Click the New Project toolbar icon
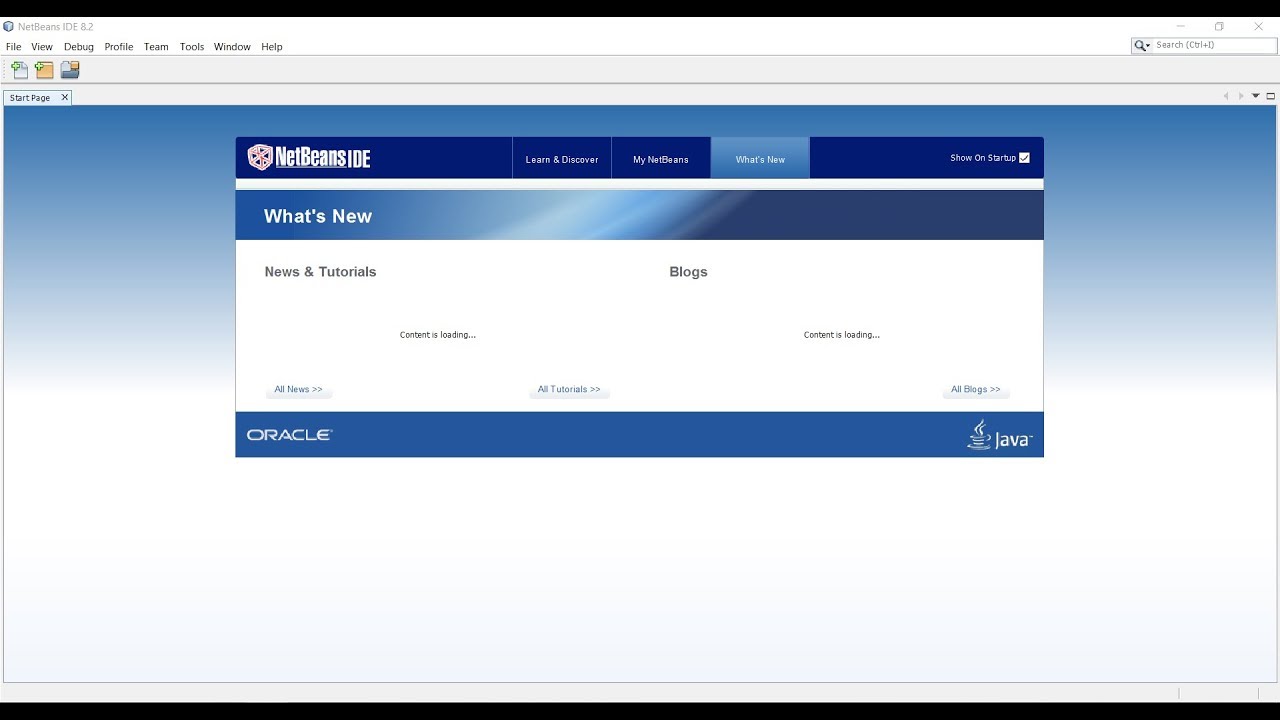This screenshot has width=1280, height=720. point(44,70)
